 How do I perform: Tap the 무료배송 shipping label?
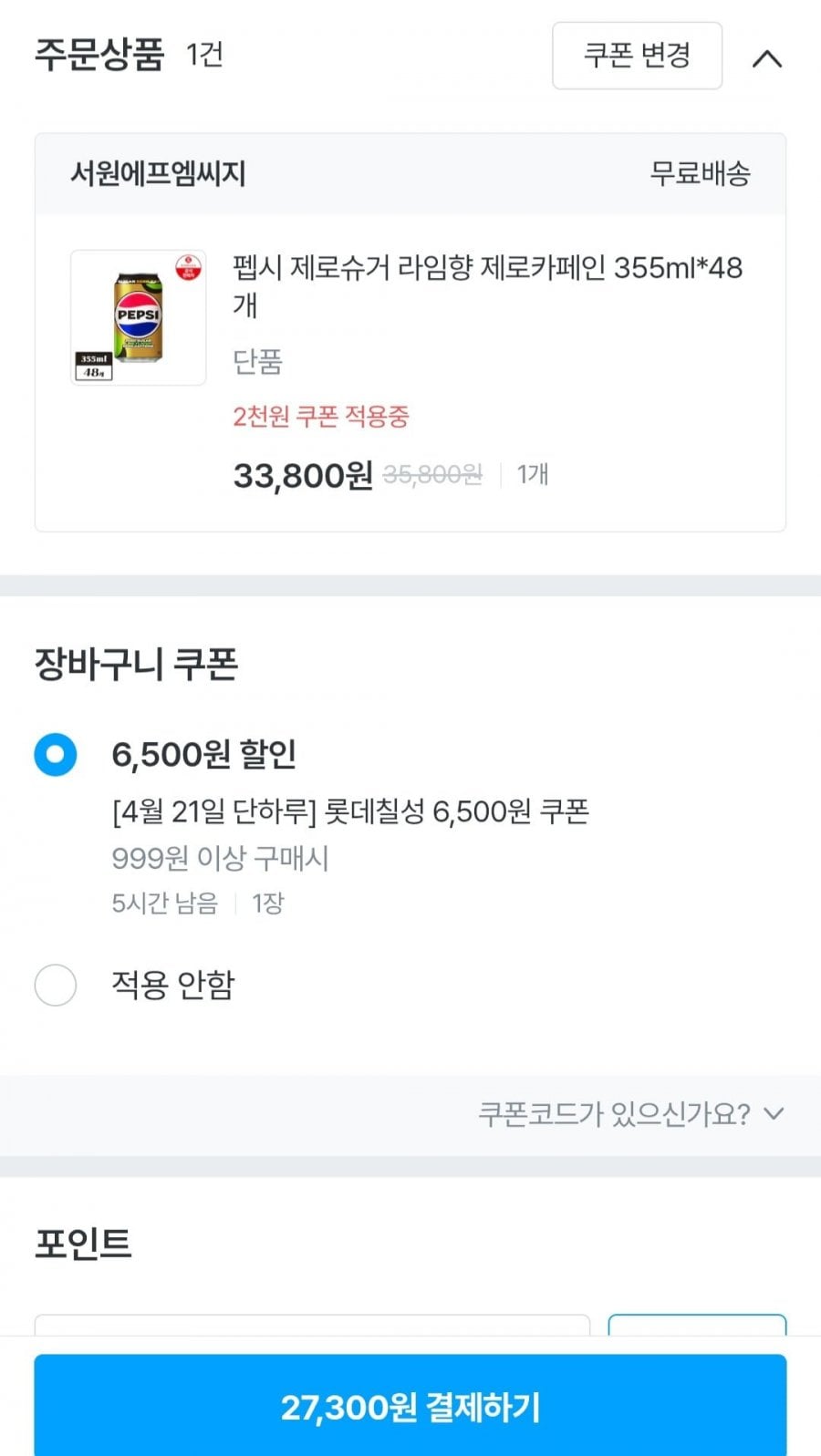[x=700, y=173]
